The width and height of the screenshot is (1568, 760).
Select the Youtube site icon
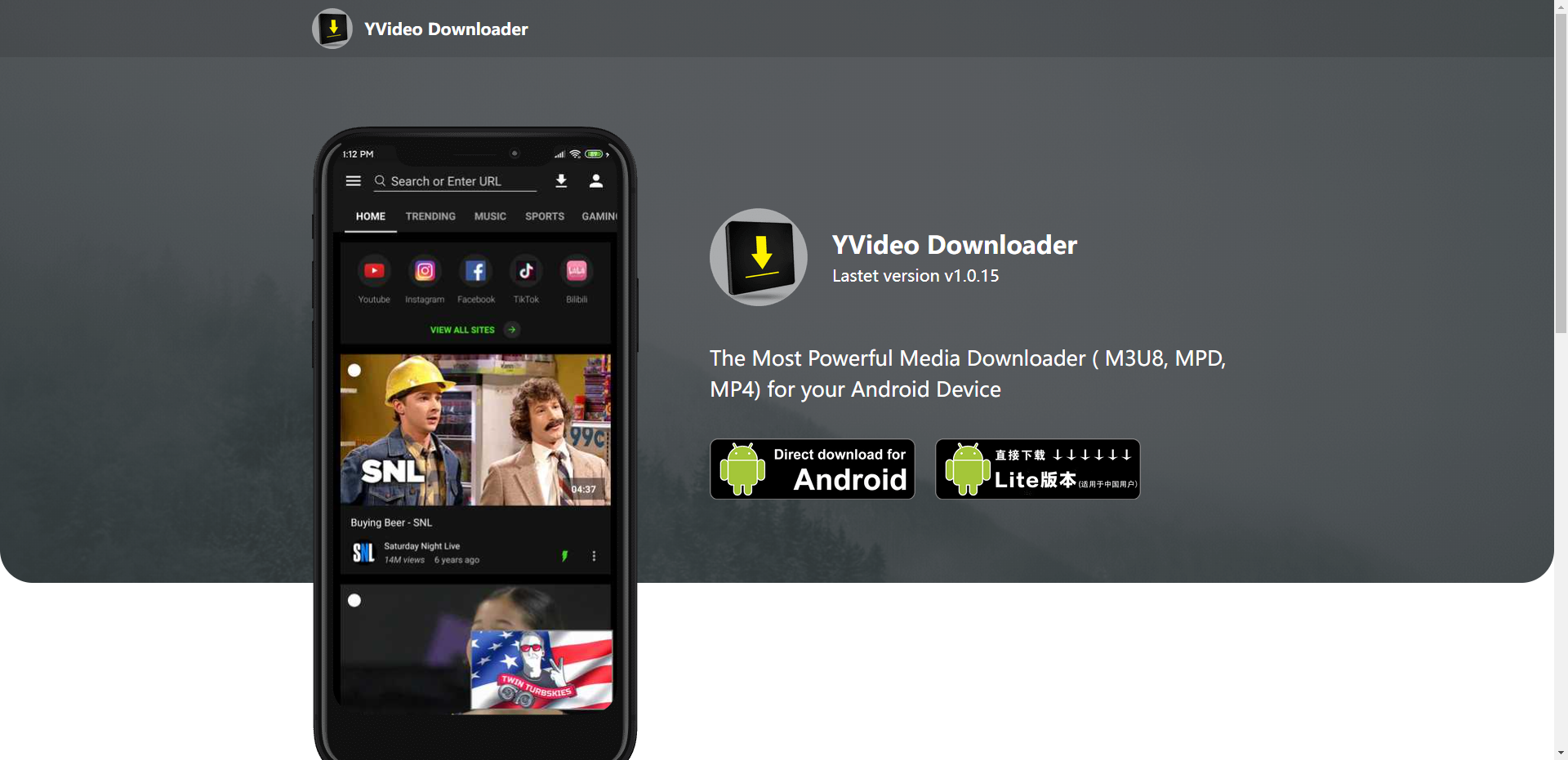374,271
